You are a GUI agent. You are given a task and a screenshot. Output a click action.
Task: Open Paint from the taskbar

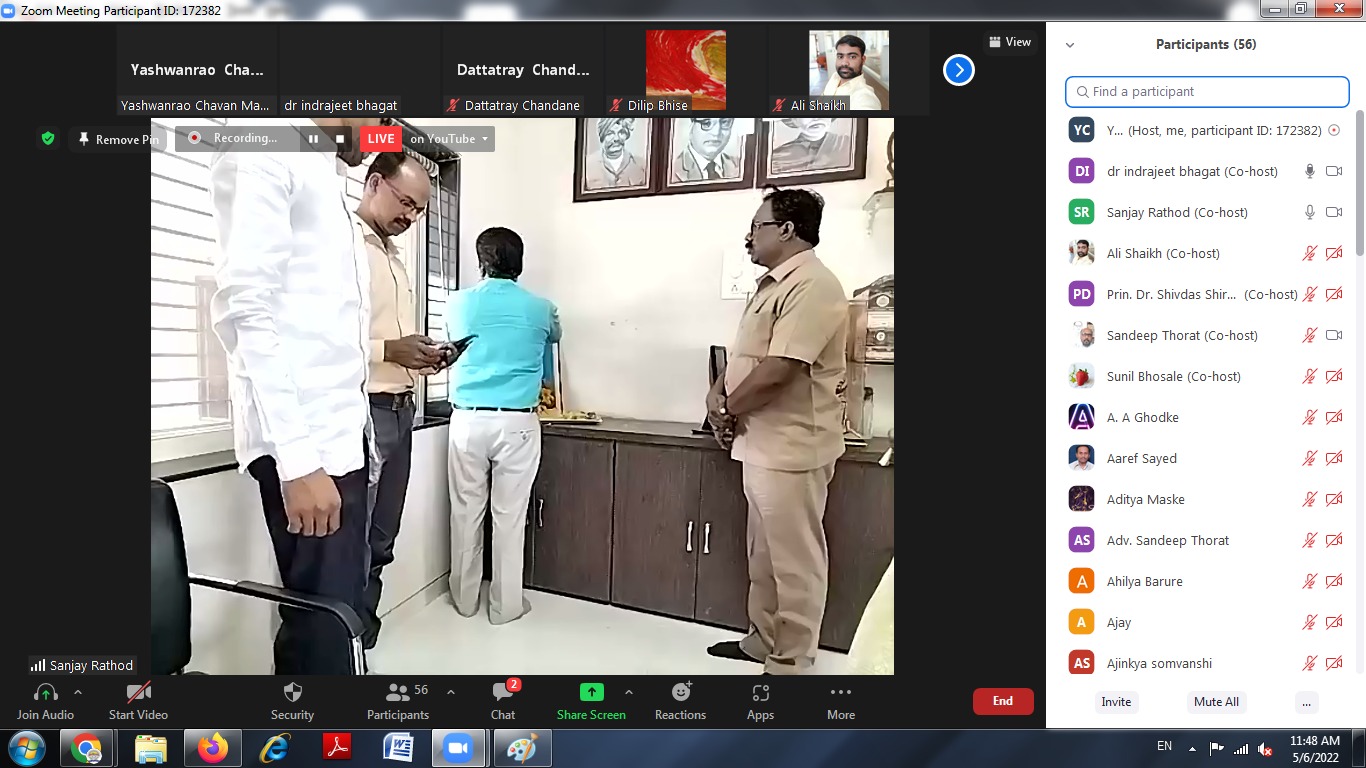click(521, 748)
